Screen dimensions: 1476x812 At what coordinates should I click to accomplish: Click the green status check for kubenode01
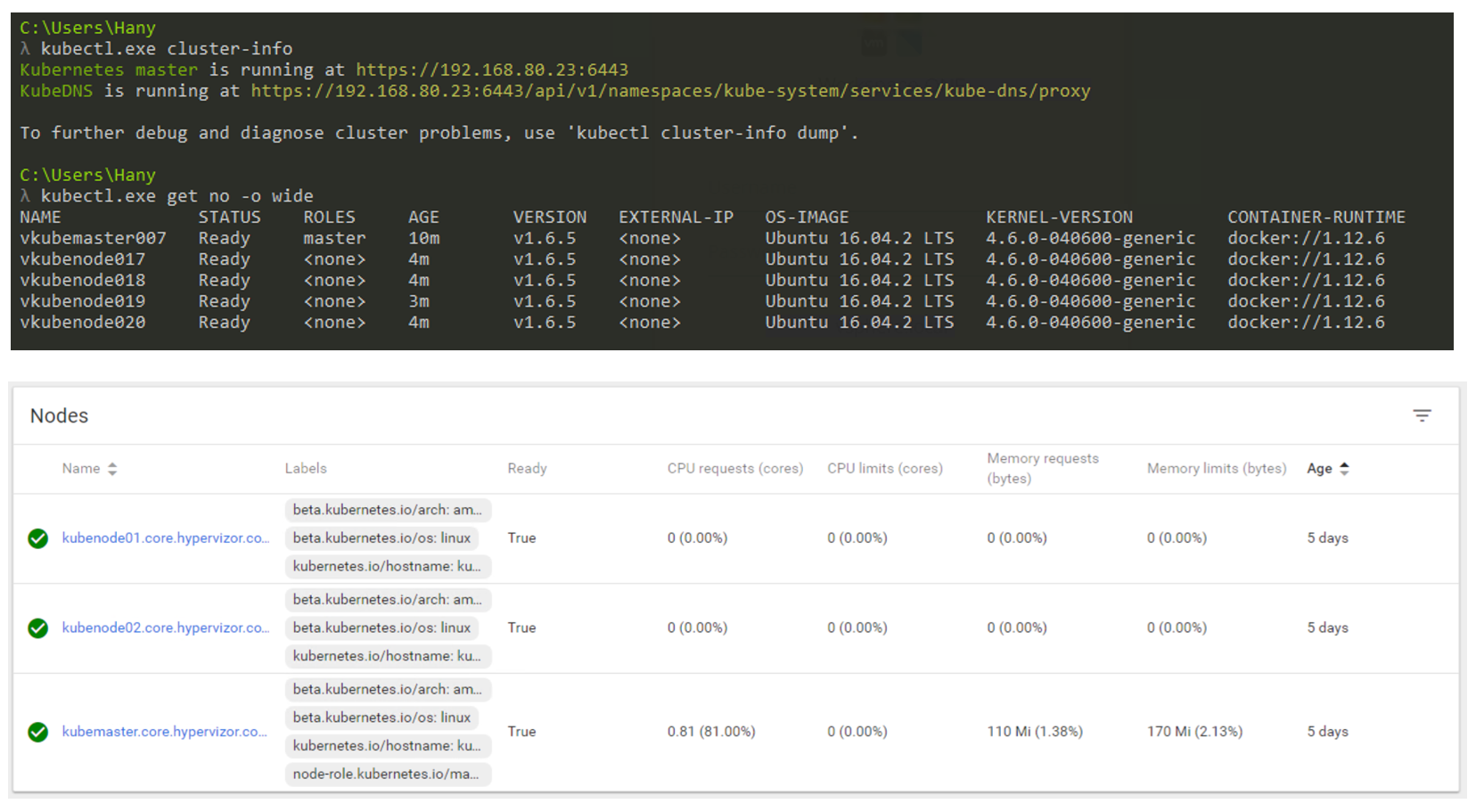coord(37,538)
